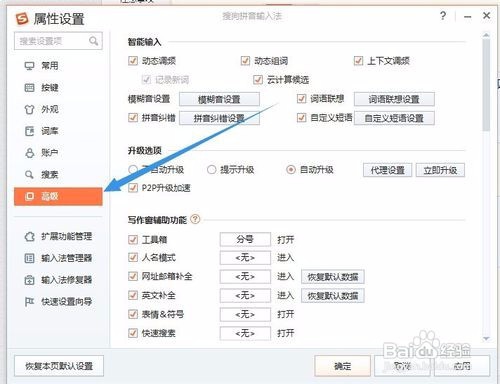Screen dimensions: 500x384
Task: Click the puzzle icon beside 扩展功能管理
Action: (29, 237)
